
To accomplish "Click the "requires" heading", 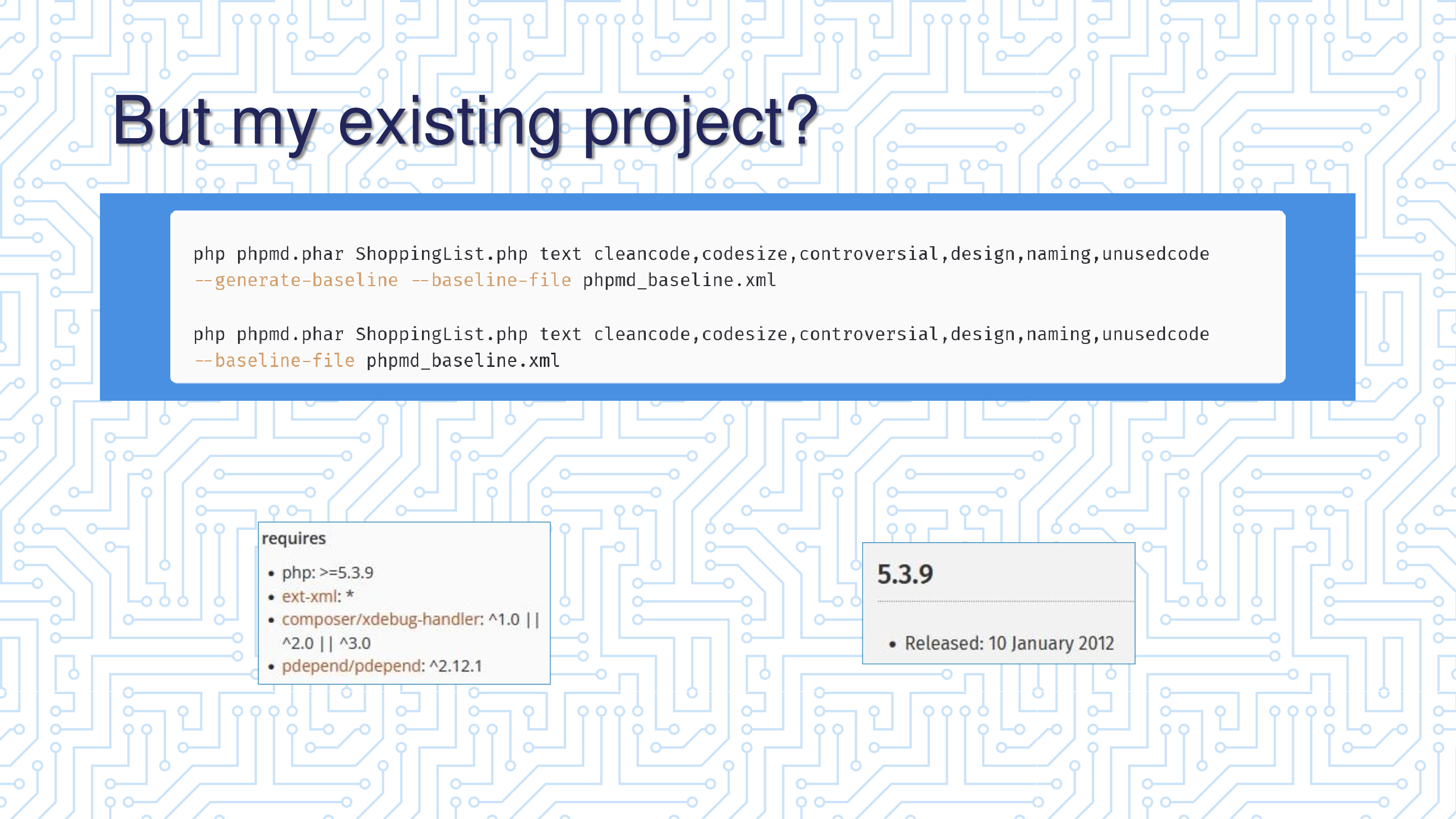I will click(x=293, y=539).
